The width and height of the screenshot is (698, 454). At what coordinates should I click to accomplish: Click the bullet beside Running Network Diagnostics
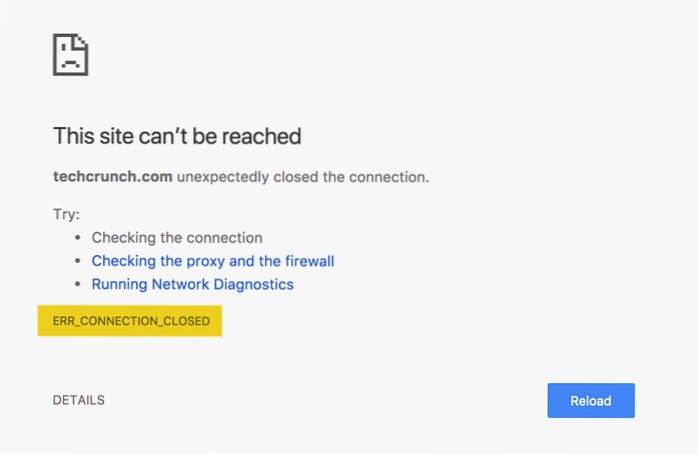click(78, 284)
